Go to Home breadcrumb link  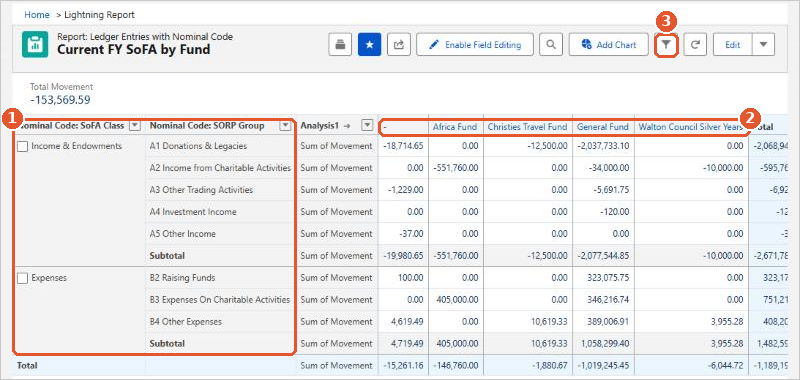[37, 15]
